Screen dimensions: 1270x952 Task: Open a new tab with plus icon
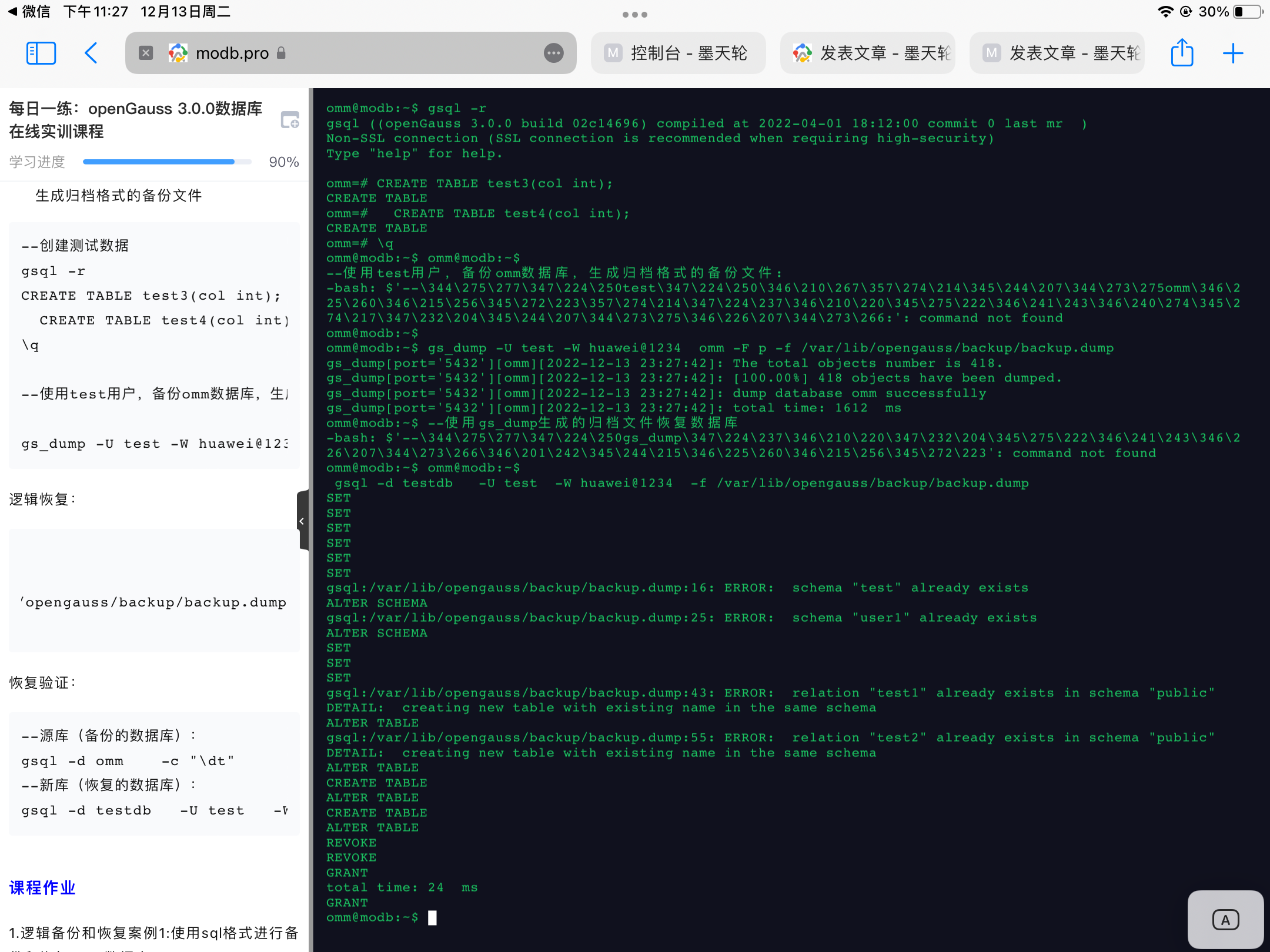pos(1232,53)
